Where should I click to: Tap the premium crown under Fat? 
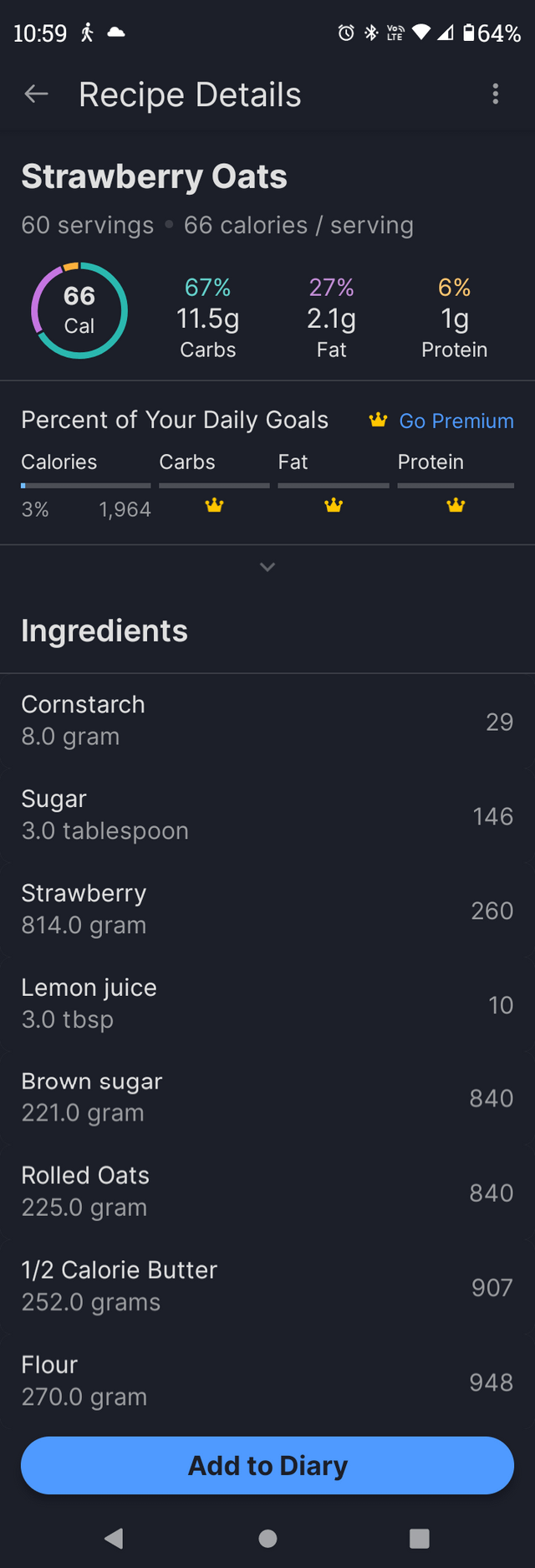pyautogui.click(x=334, y=505)
